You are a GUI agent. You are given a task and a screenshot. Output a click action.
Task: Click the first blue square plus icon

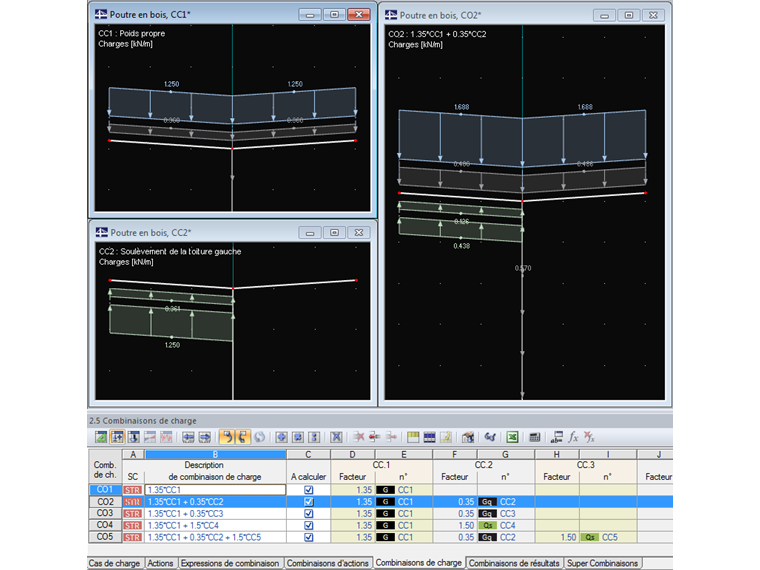281,437
